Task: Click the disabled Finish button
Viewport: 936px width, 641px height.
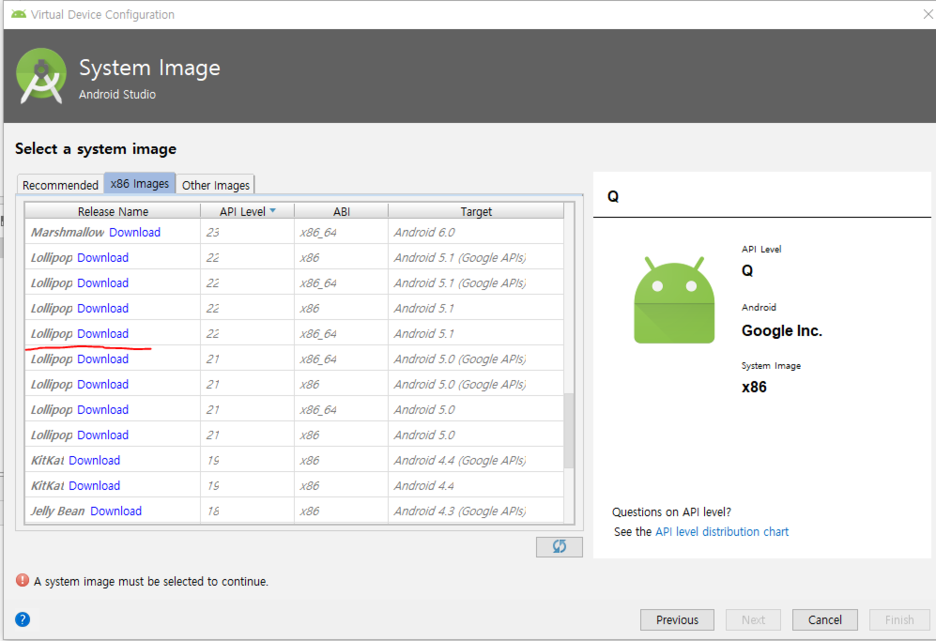Action: tap(899, 620)
